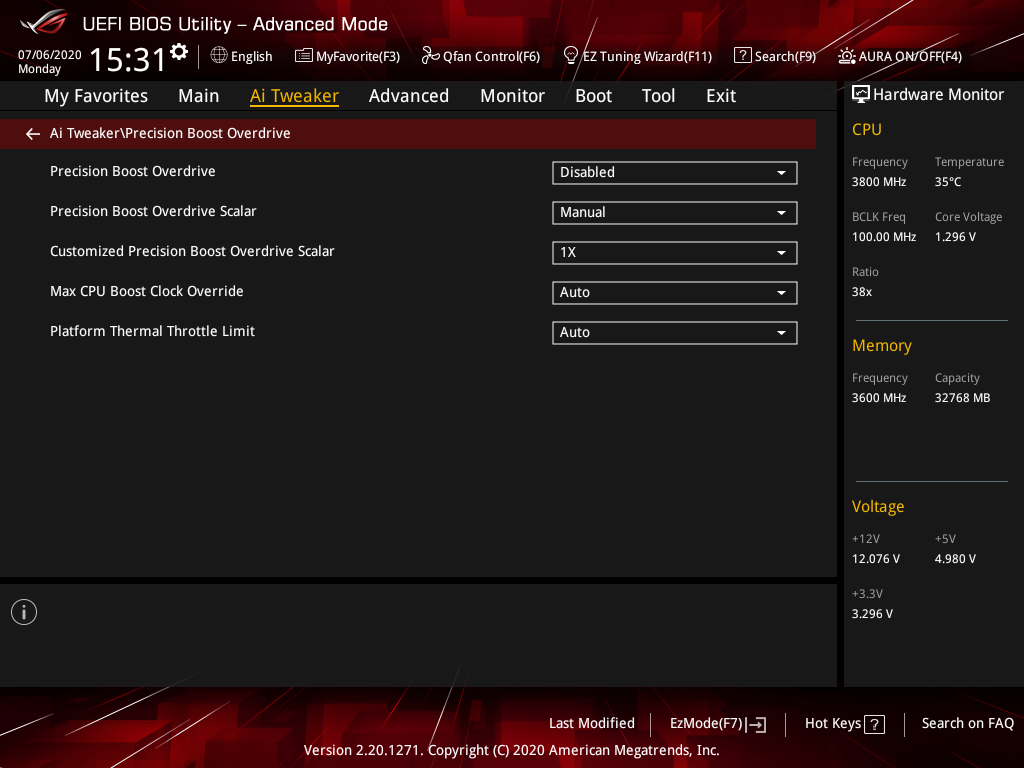Click Customized Precision Boost Overdrive Scalar label

(x=192, y=251)
